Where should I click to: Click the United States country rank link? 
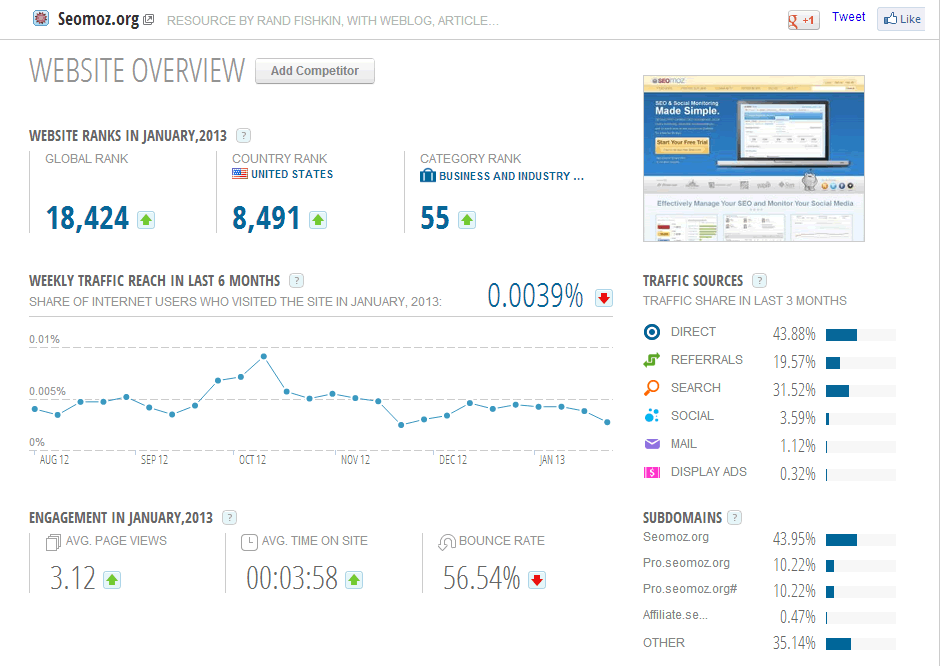(291, 174)
